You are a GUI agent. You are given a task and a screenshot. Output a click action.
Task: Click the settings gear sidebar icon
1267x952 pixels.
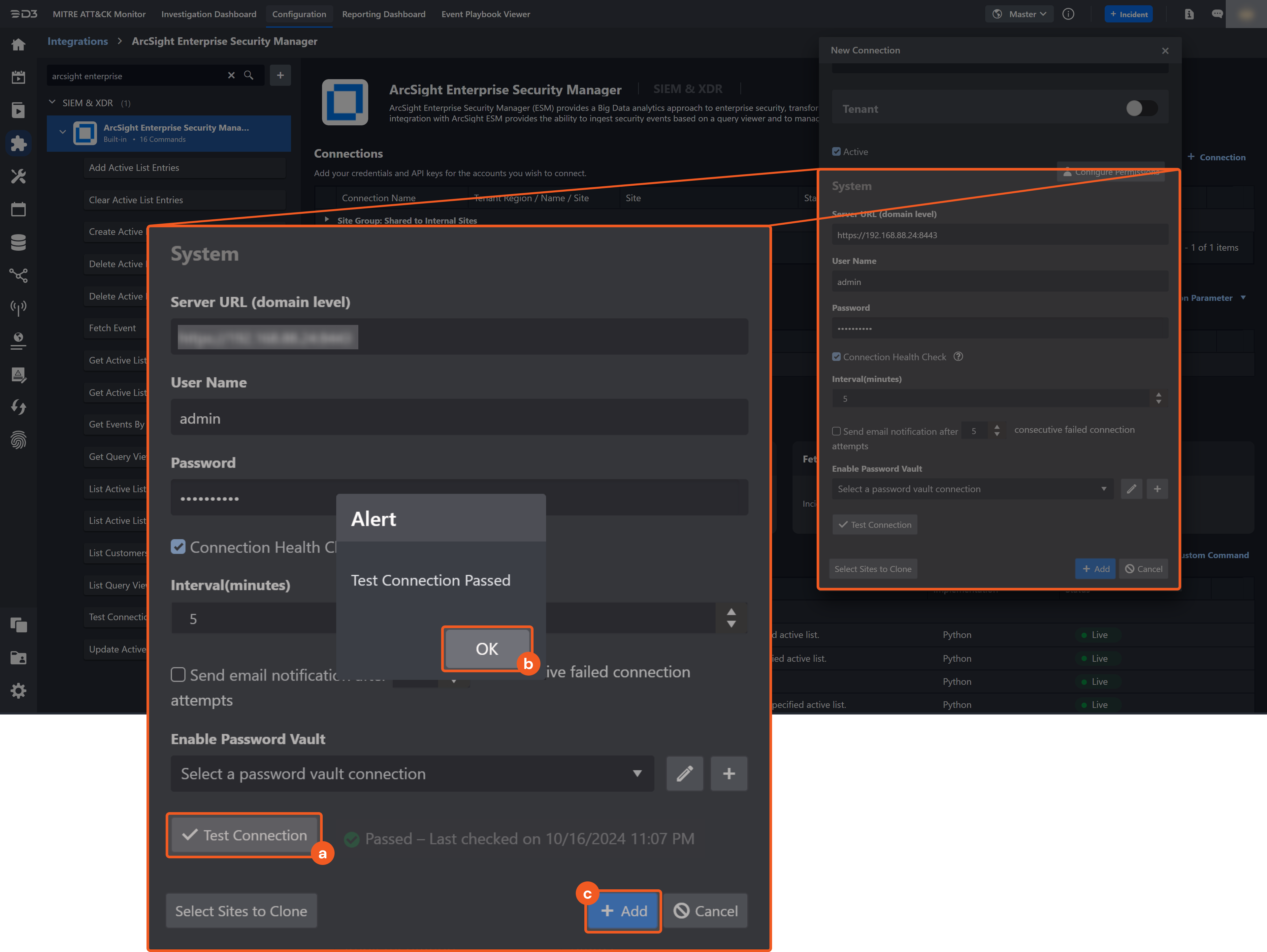[18, 691]
